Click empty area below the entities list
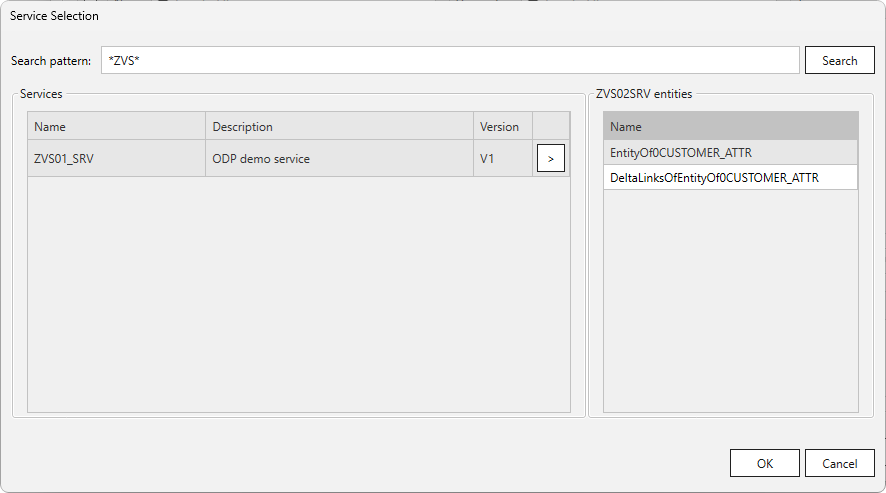 (730, 300)
